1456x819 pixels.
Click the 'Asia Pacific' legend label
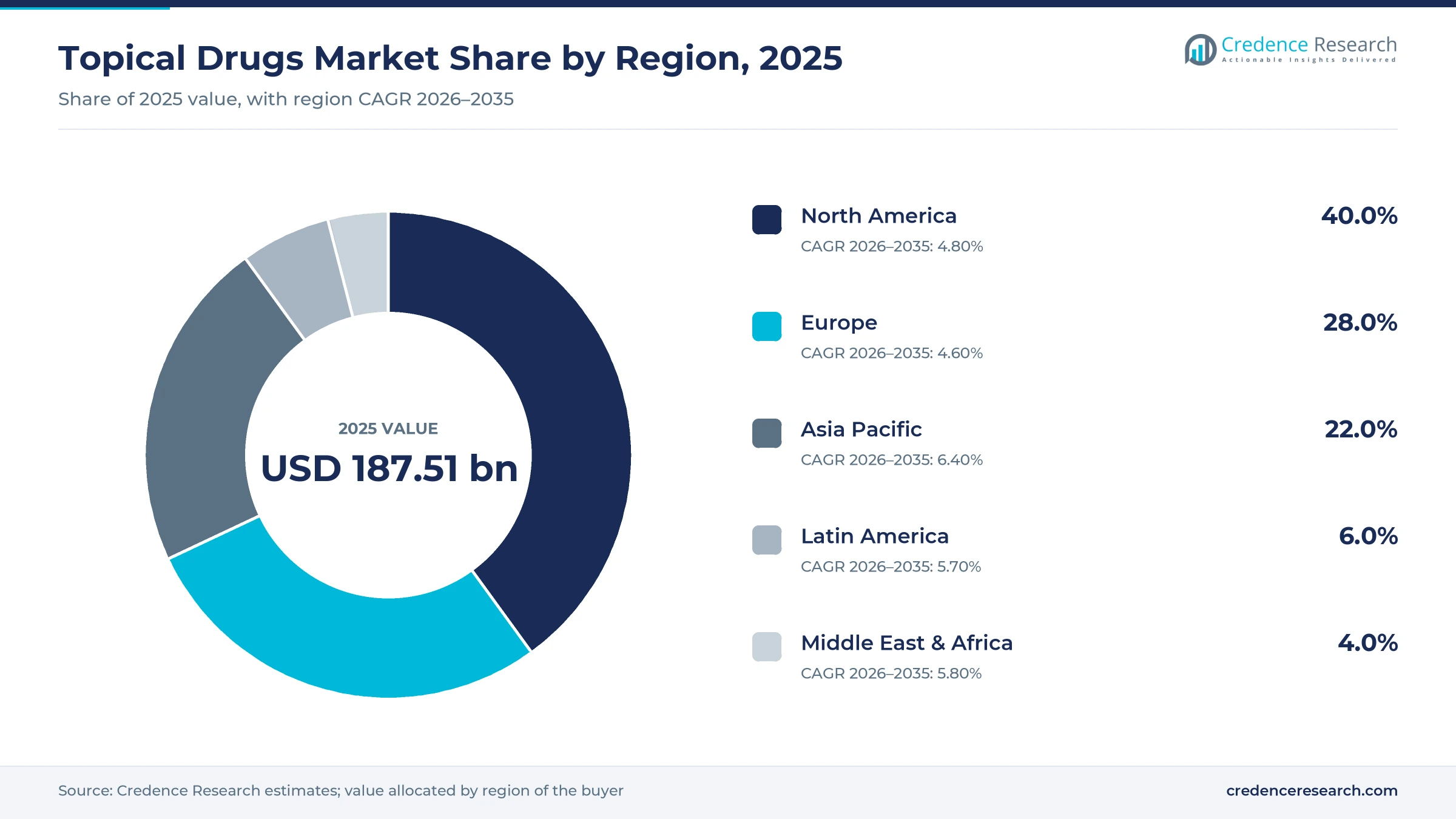click(861, 430)
